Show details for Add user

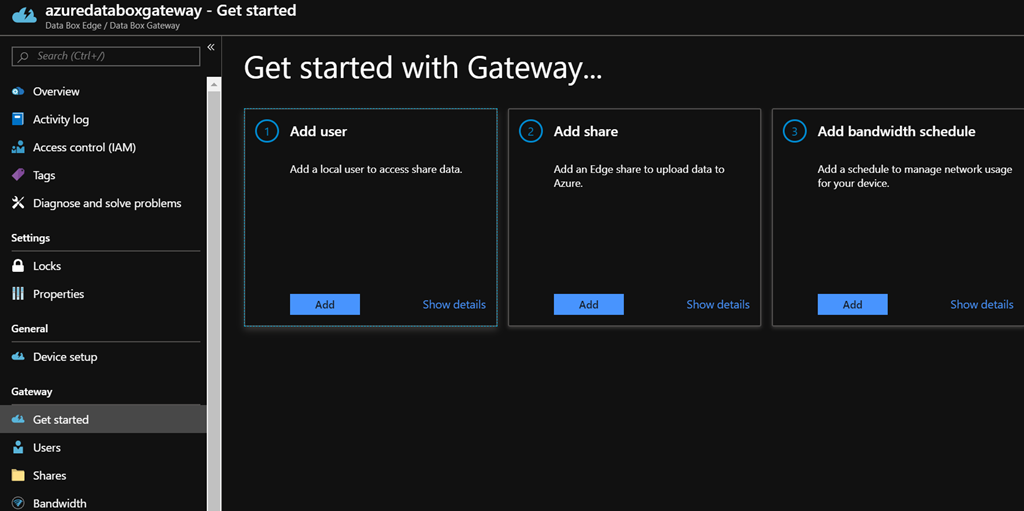click(x=454, y=305)
